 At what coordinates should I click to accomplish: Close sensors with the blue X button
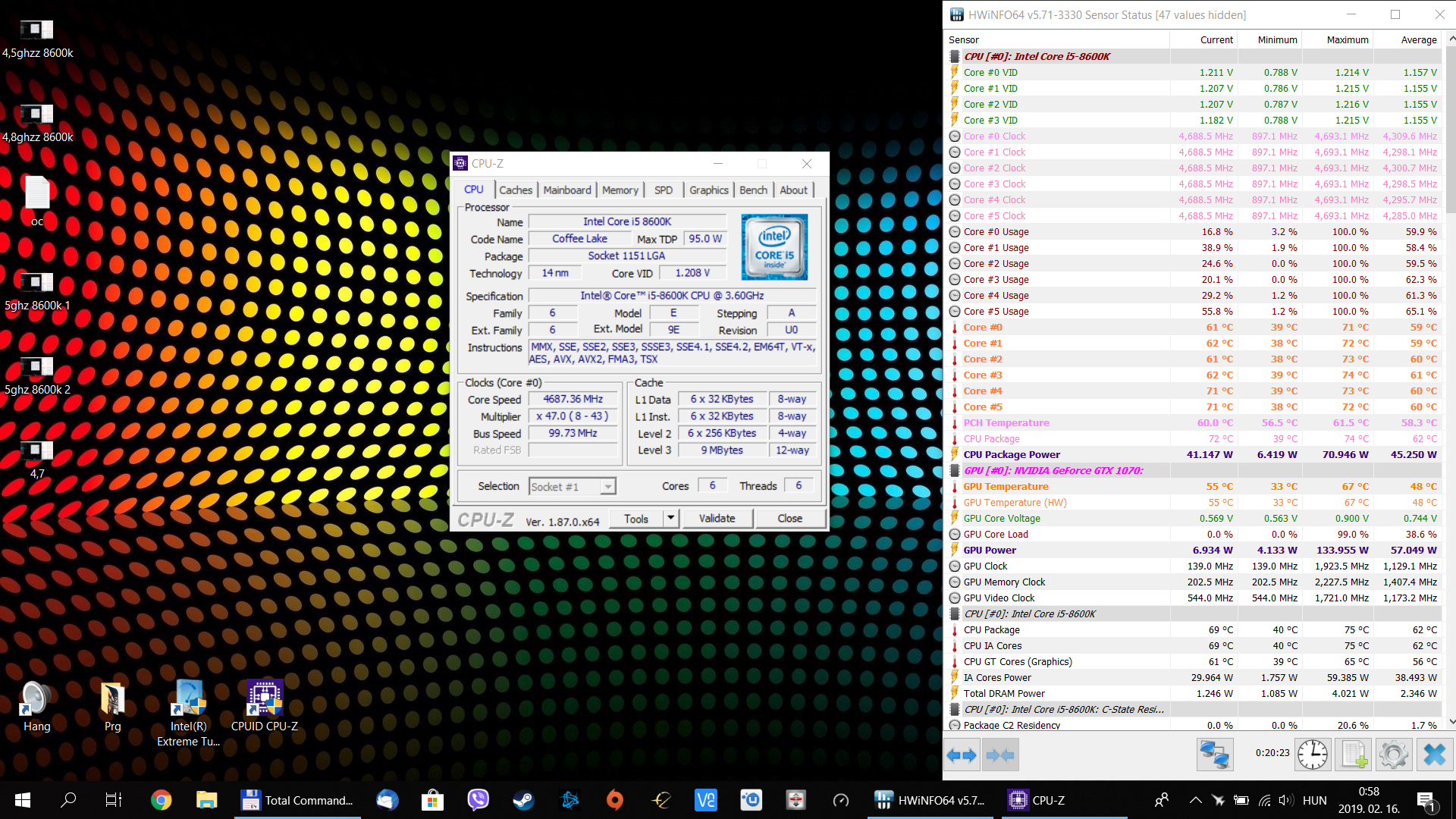(1434, 755)
